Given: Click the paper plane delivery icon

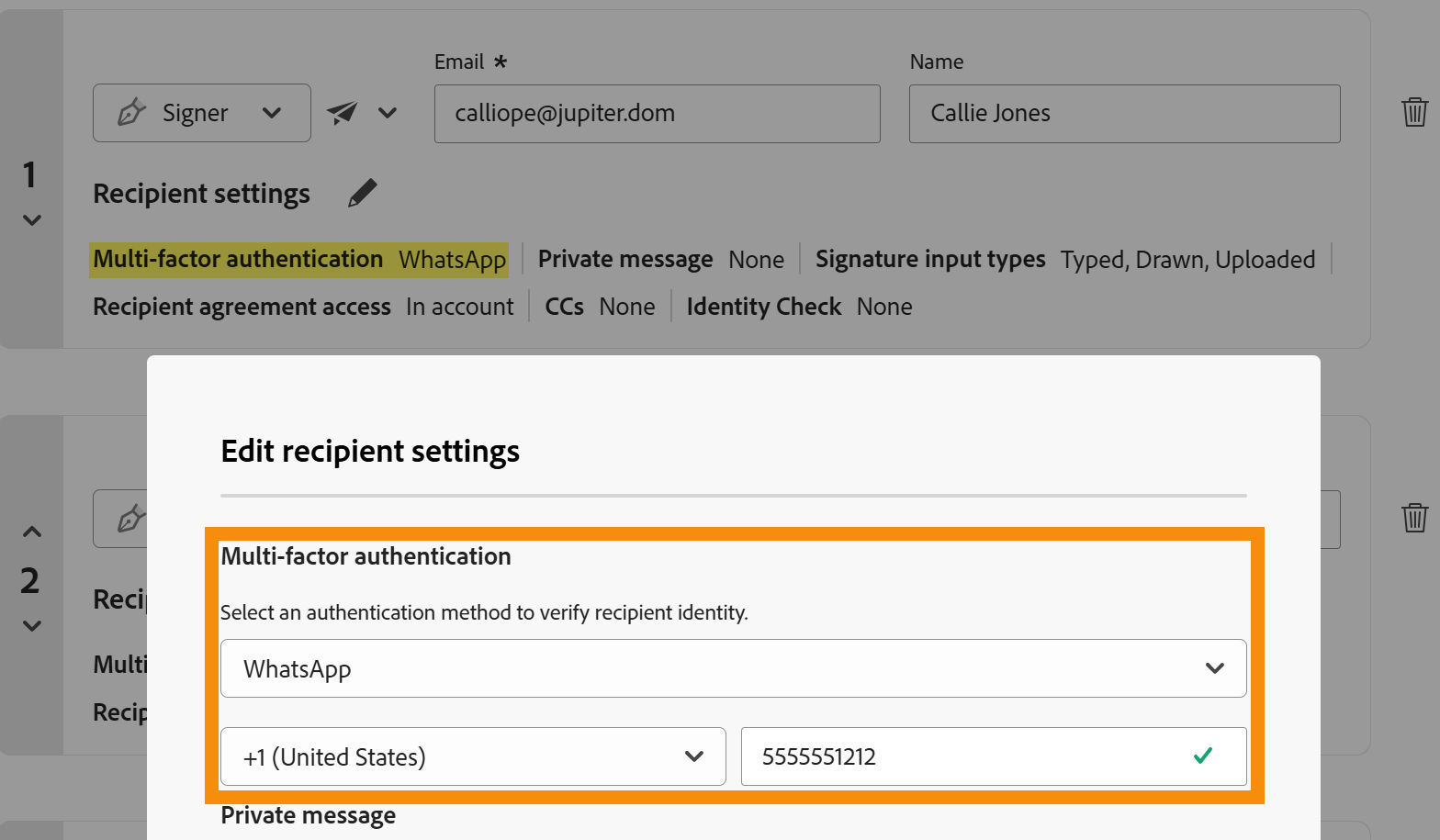Looking at the screenshot, I should [342, 113].
